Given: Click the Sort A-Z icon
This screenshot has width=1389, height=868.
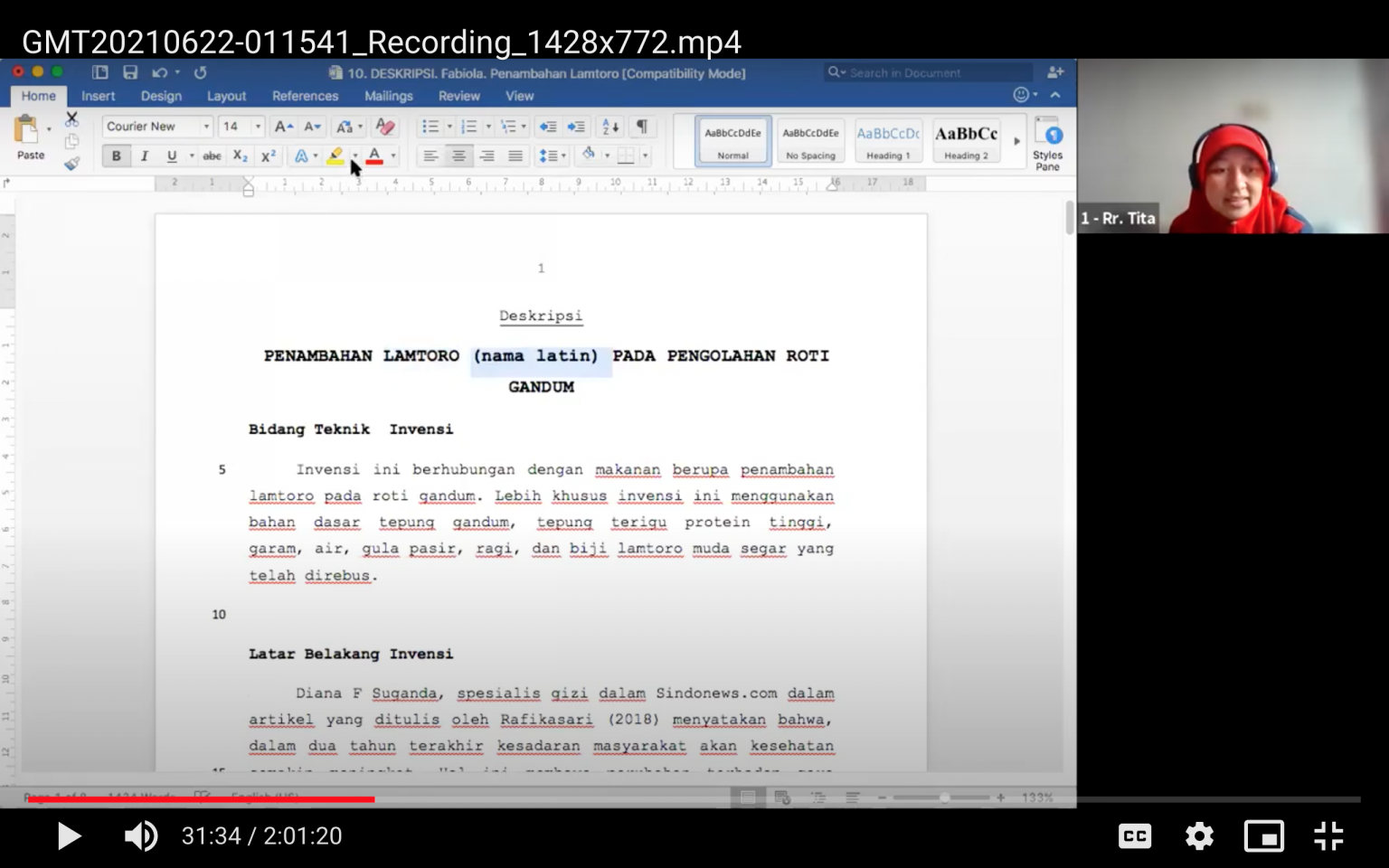Looking at the screenshot, I should coord(610,127).
